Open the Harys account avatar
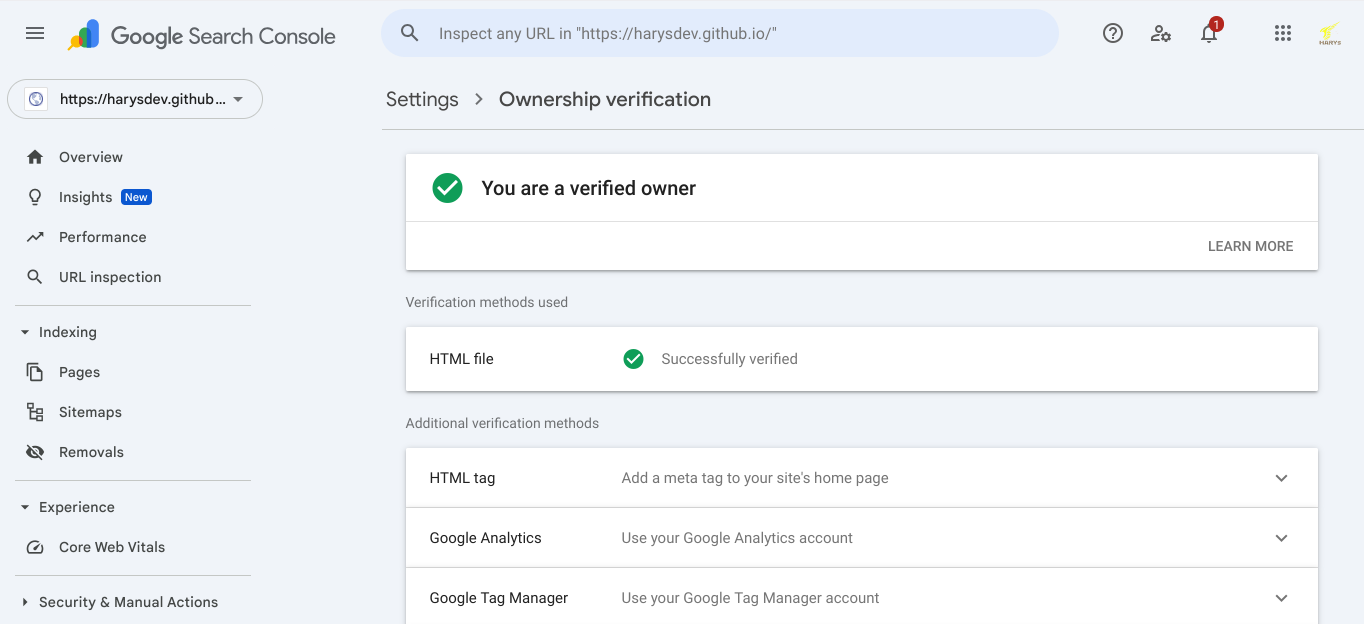This screenshot has height=624, width=1364. pyautogui.click(x=1330, y=34)
